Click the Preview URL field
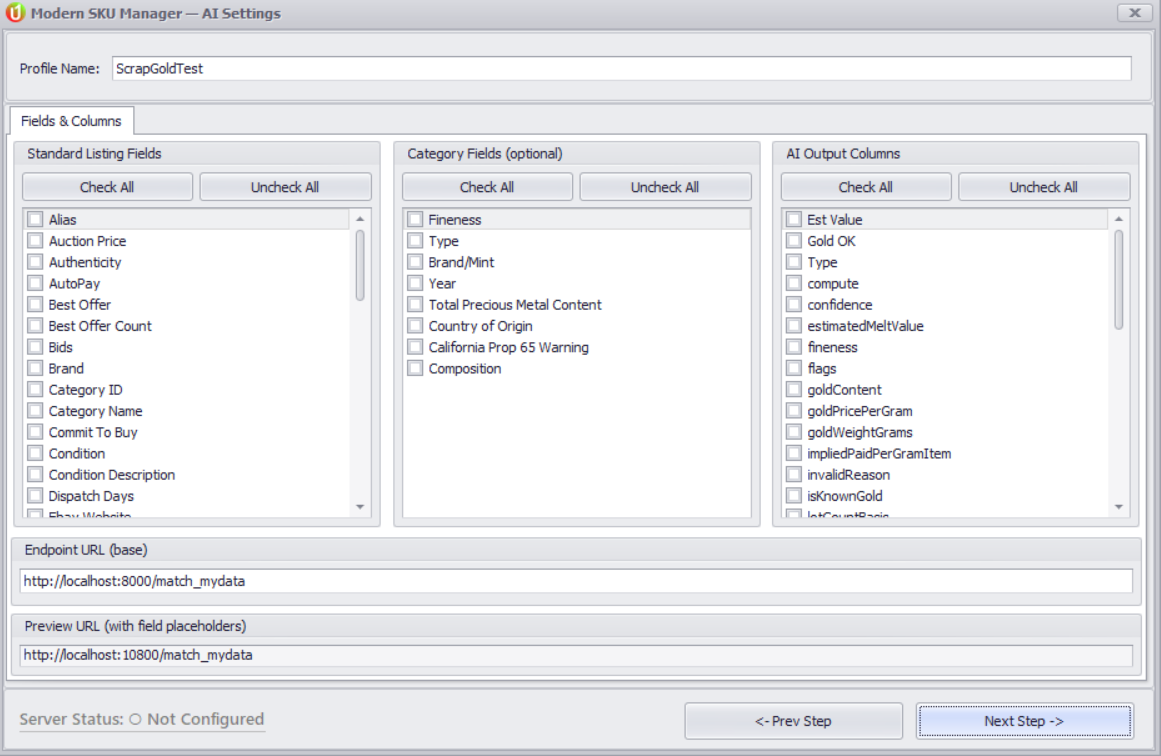The height and width of the screenshot is (756, 1161). click(576, 655)
